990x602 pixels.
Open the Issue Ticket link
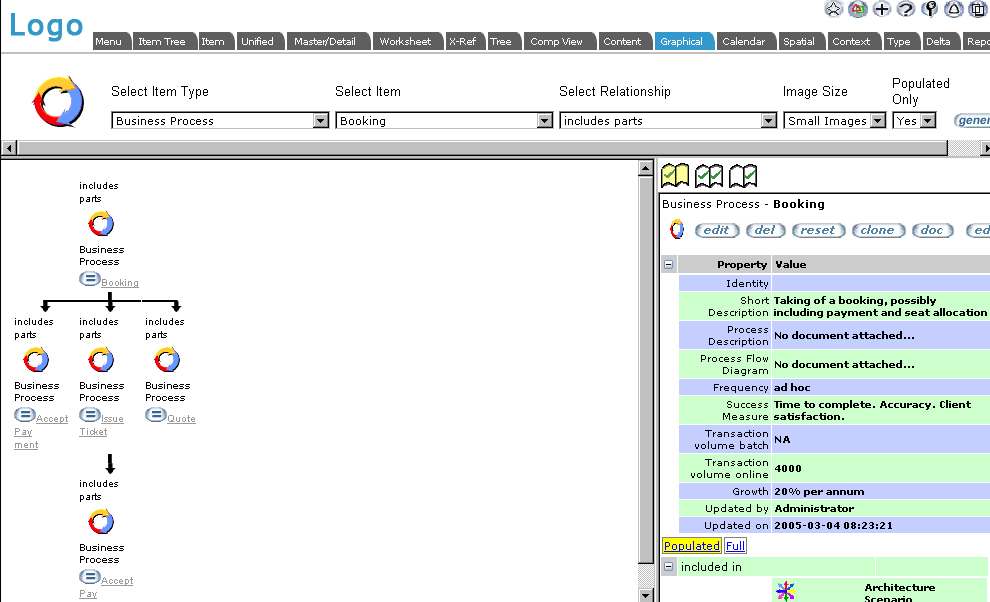tap(111, 419)
